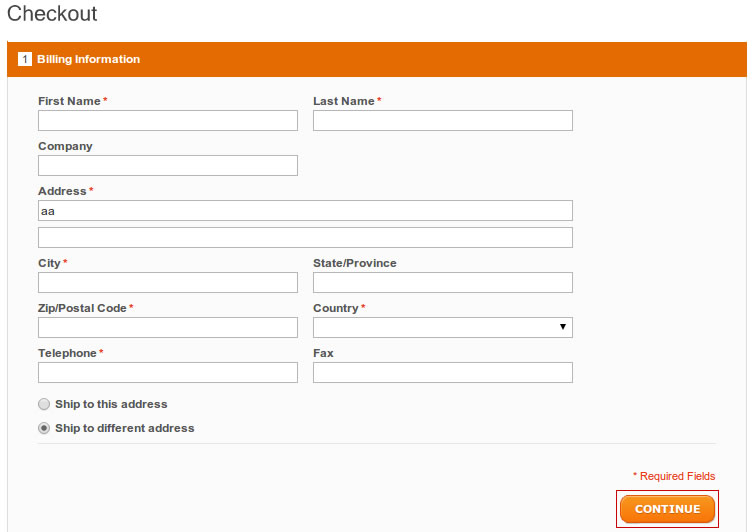
Task: Click the 'Fax' label
Action: tap(323, 353)
